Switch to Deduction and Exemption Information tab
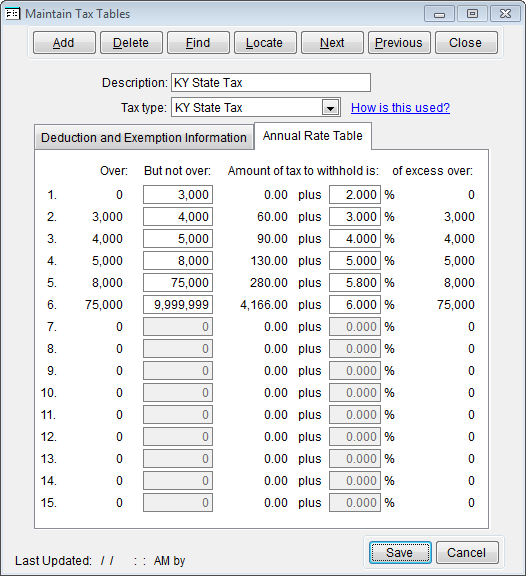Viewport: 526px width, 576px height. [x=144, y=138]
